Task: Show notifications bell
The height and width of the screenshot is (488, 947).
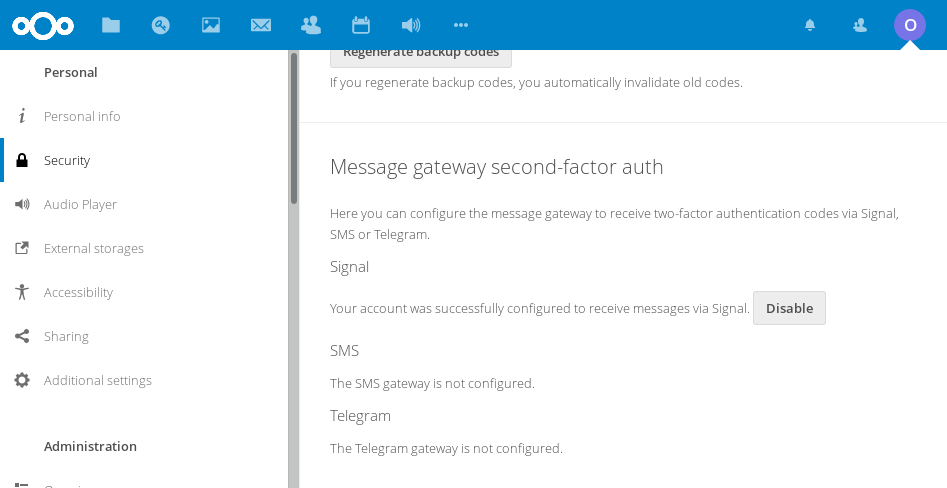Action: click(810, 25)
